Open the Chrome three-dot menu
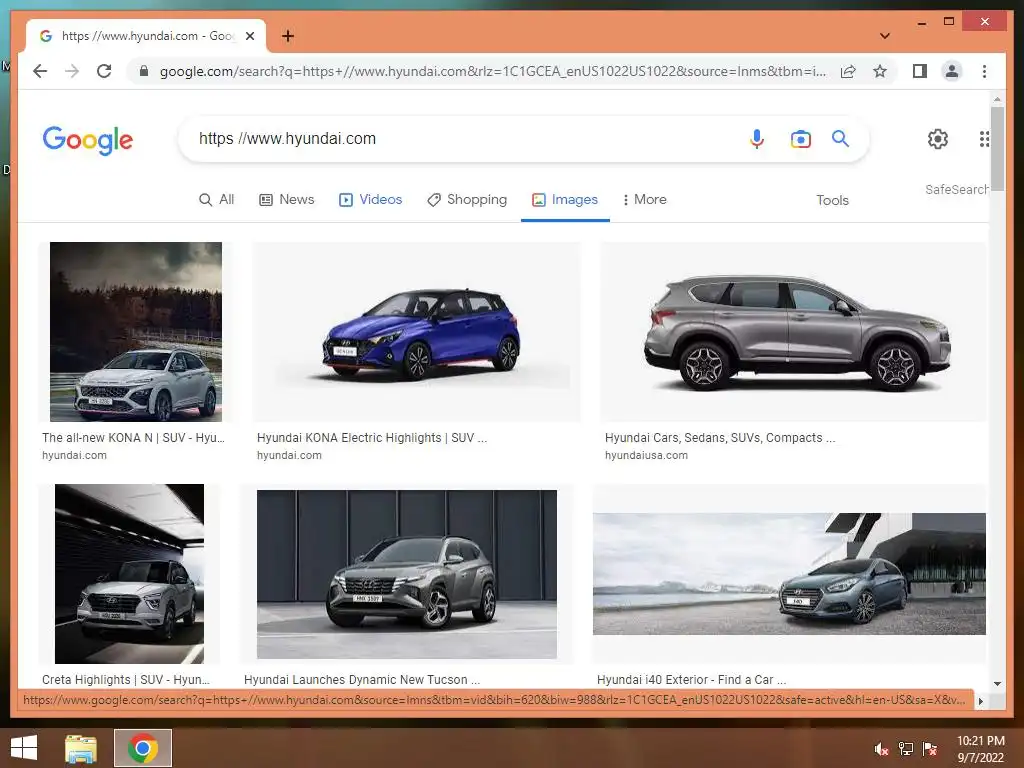Image resolution: width=1024 pixels, height=768 pixels. click(x=984, y=71)
